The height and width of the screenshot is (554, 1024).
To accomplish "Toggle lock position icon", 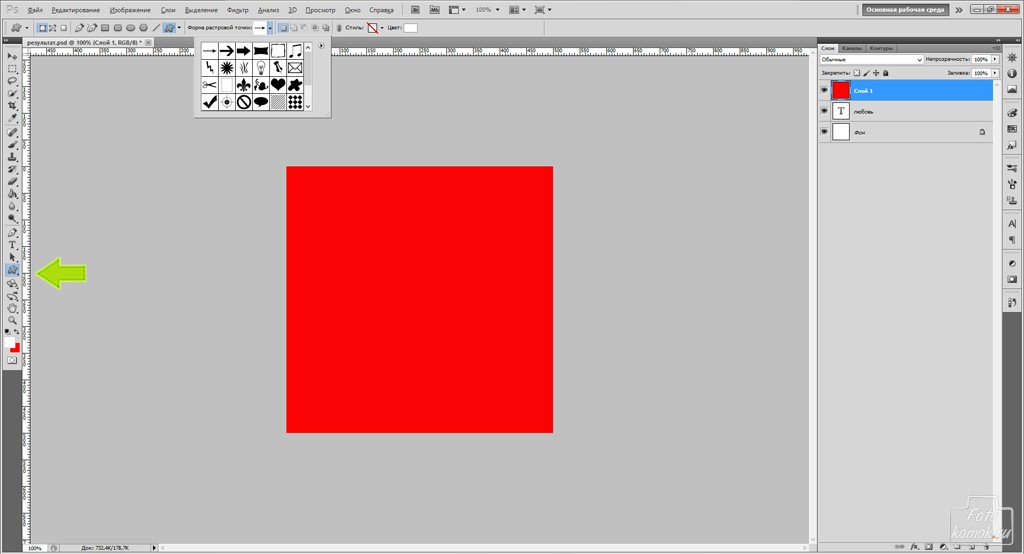I will (876, 73).
